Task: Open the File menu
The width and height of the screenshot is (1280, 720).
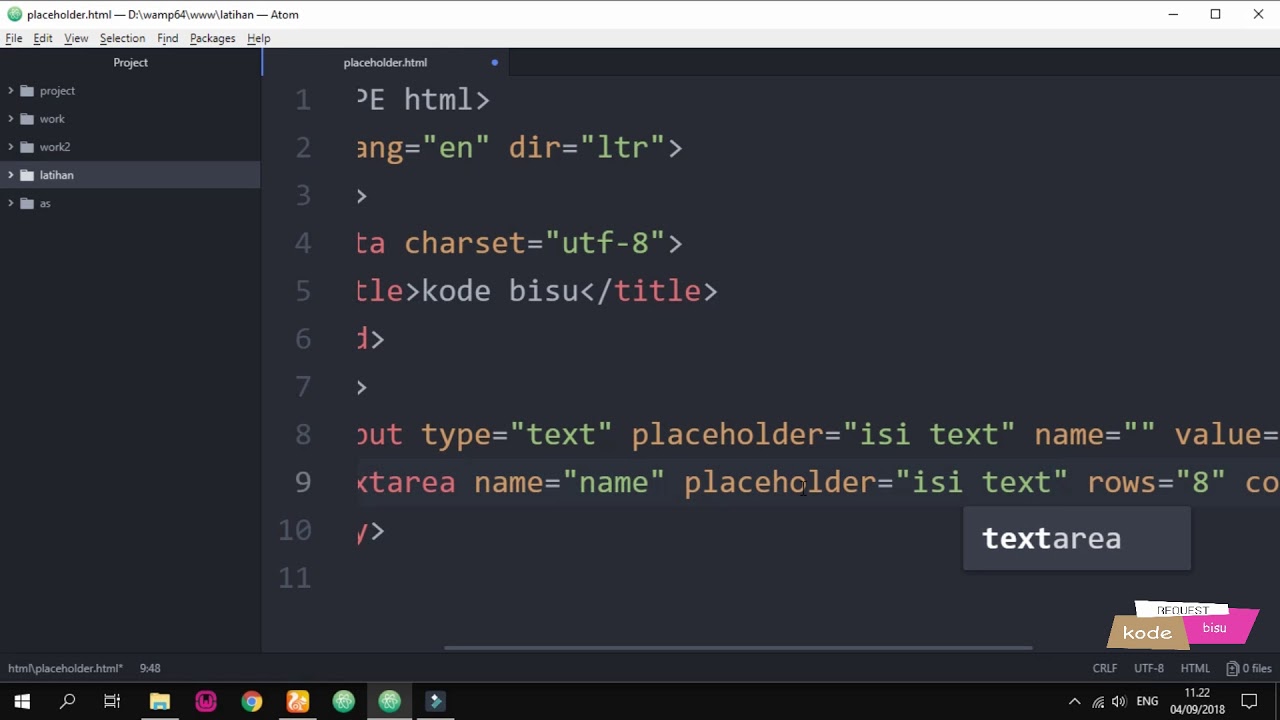Action: click(14, 38)
